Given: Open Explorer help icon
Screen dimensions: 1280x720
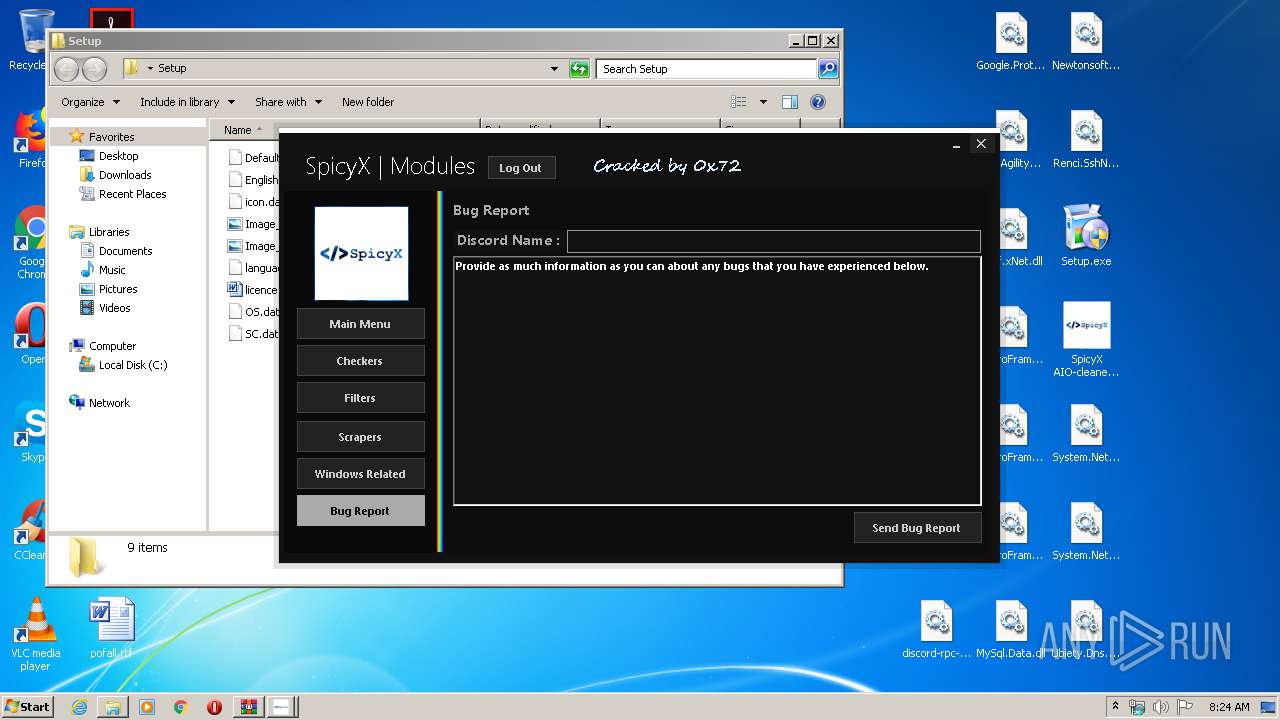Looking at the screenshot, I should click(818, 102).
